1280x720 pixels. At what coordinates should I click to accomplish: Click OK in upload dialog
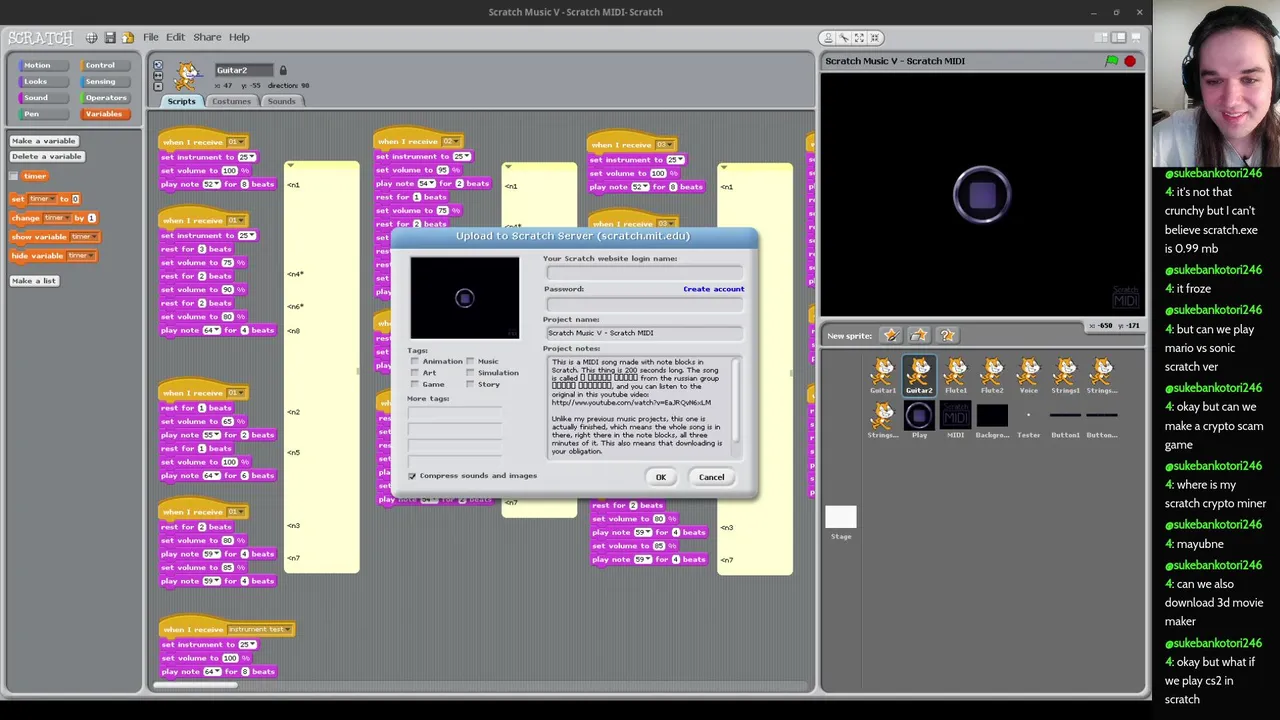[661, 477]
